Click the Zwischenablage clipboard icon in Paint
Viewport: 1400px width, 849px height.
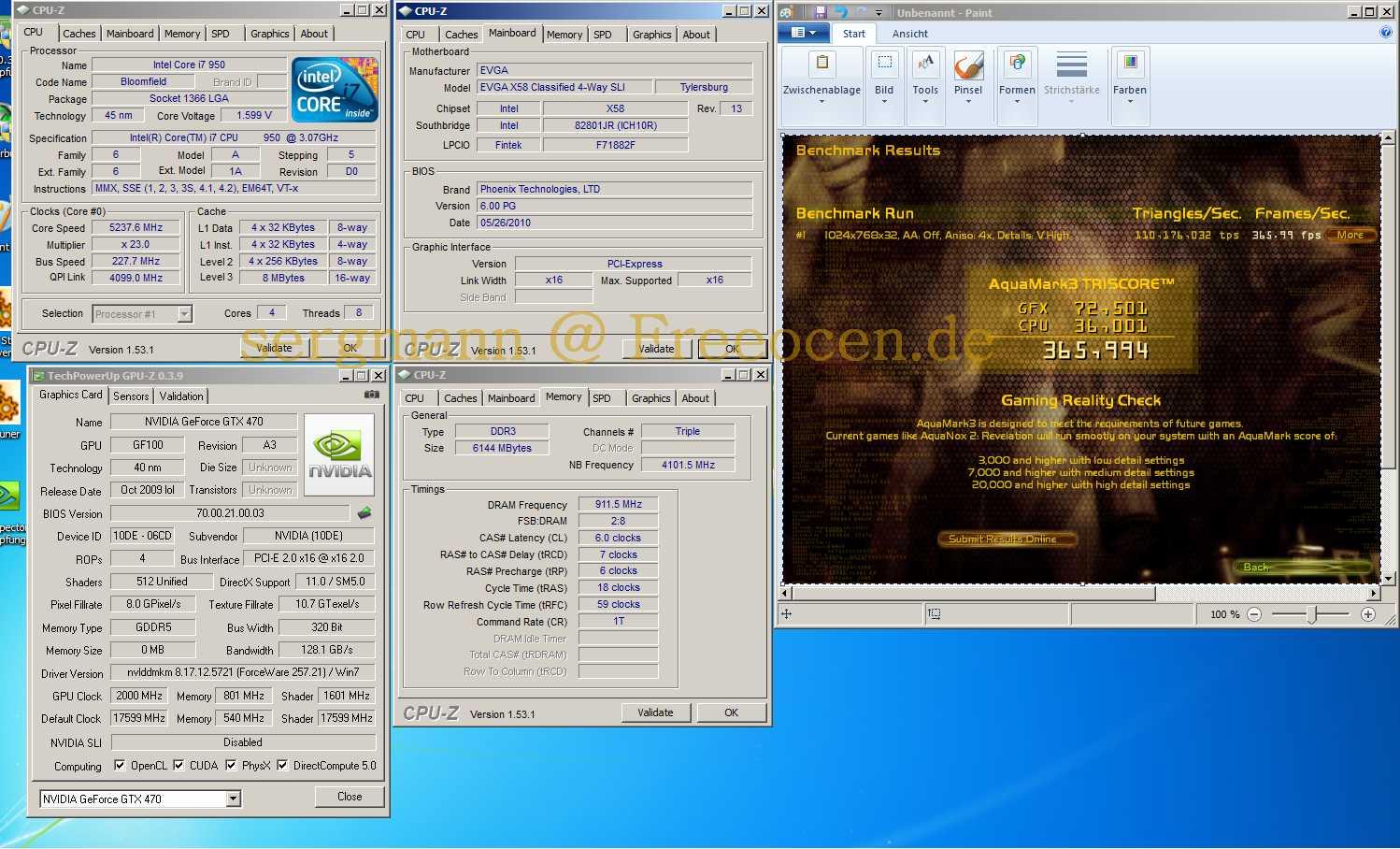click(x=822, y=64)
